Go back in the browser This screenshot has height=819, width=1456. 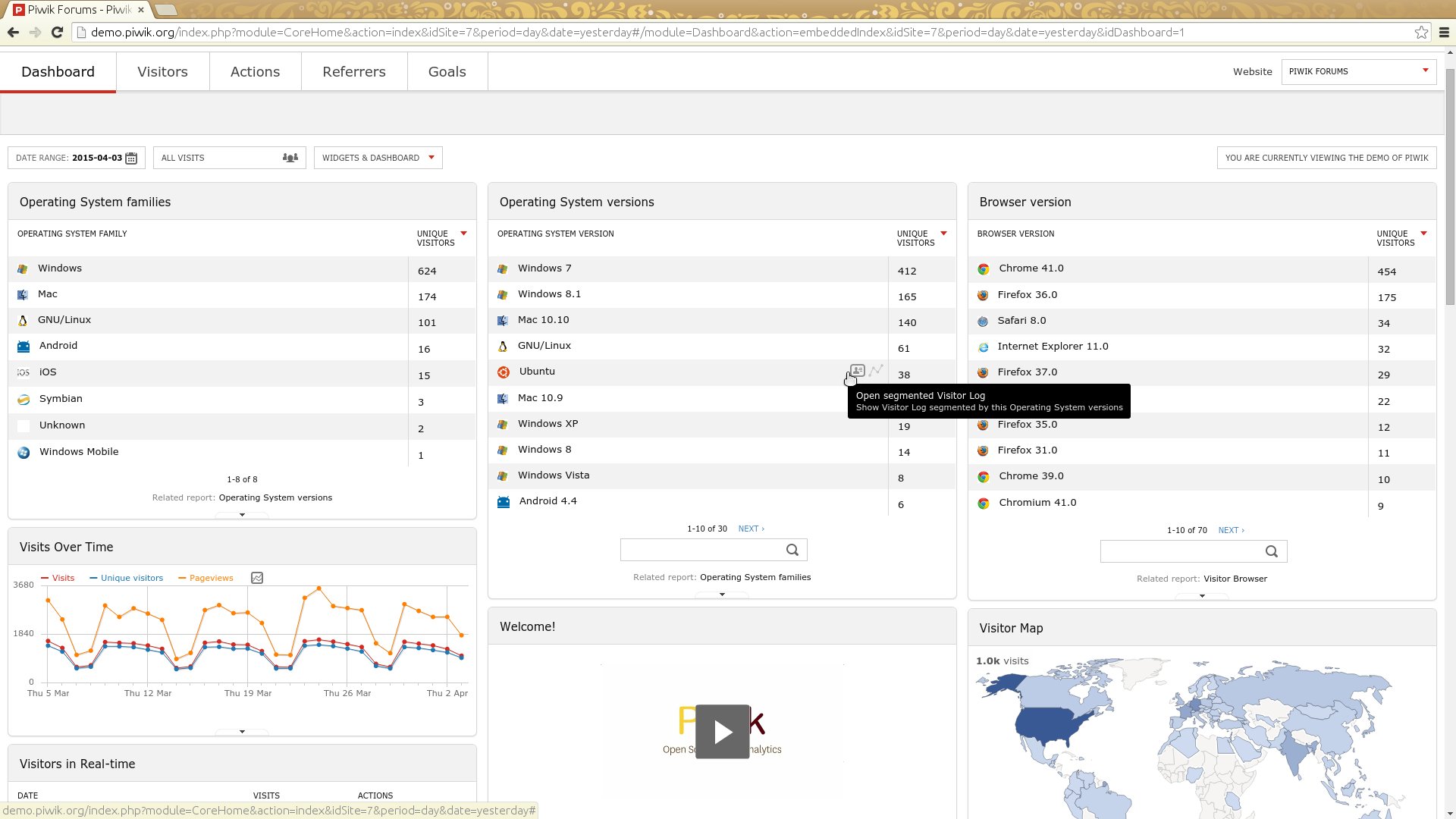click(x=13, y=32)
